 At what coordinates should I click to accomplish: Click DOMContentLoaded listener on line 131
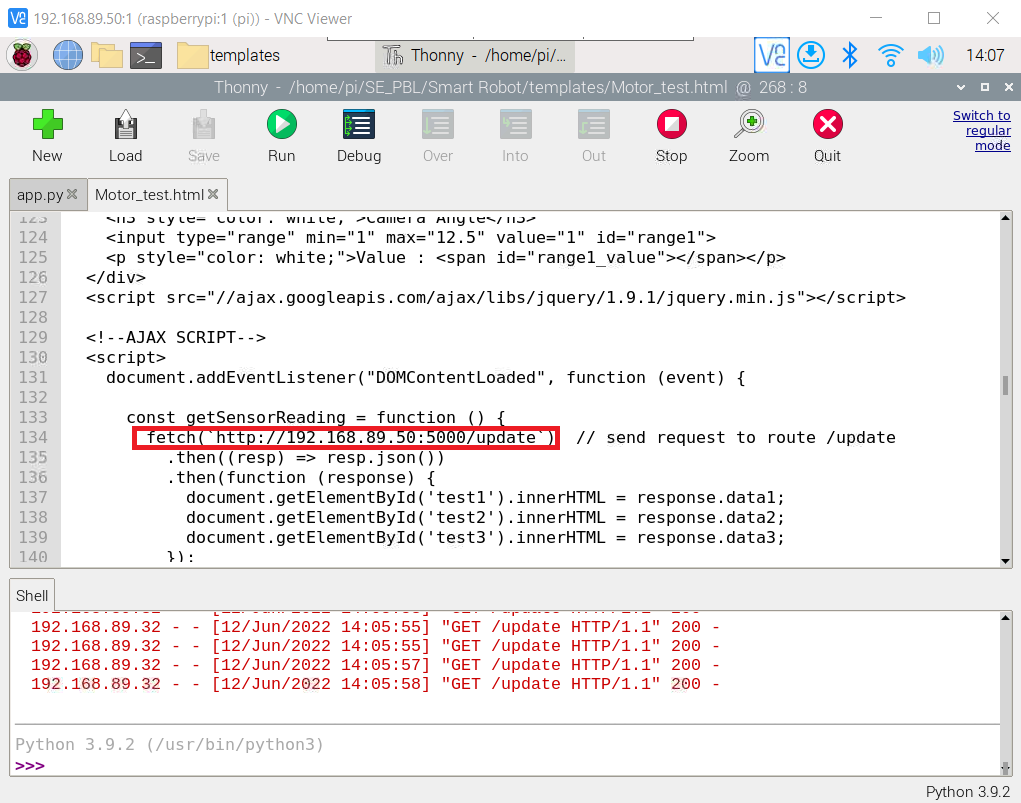426,378
